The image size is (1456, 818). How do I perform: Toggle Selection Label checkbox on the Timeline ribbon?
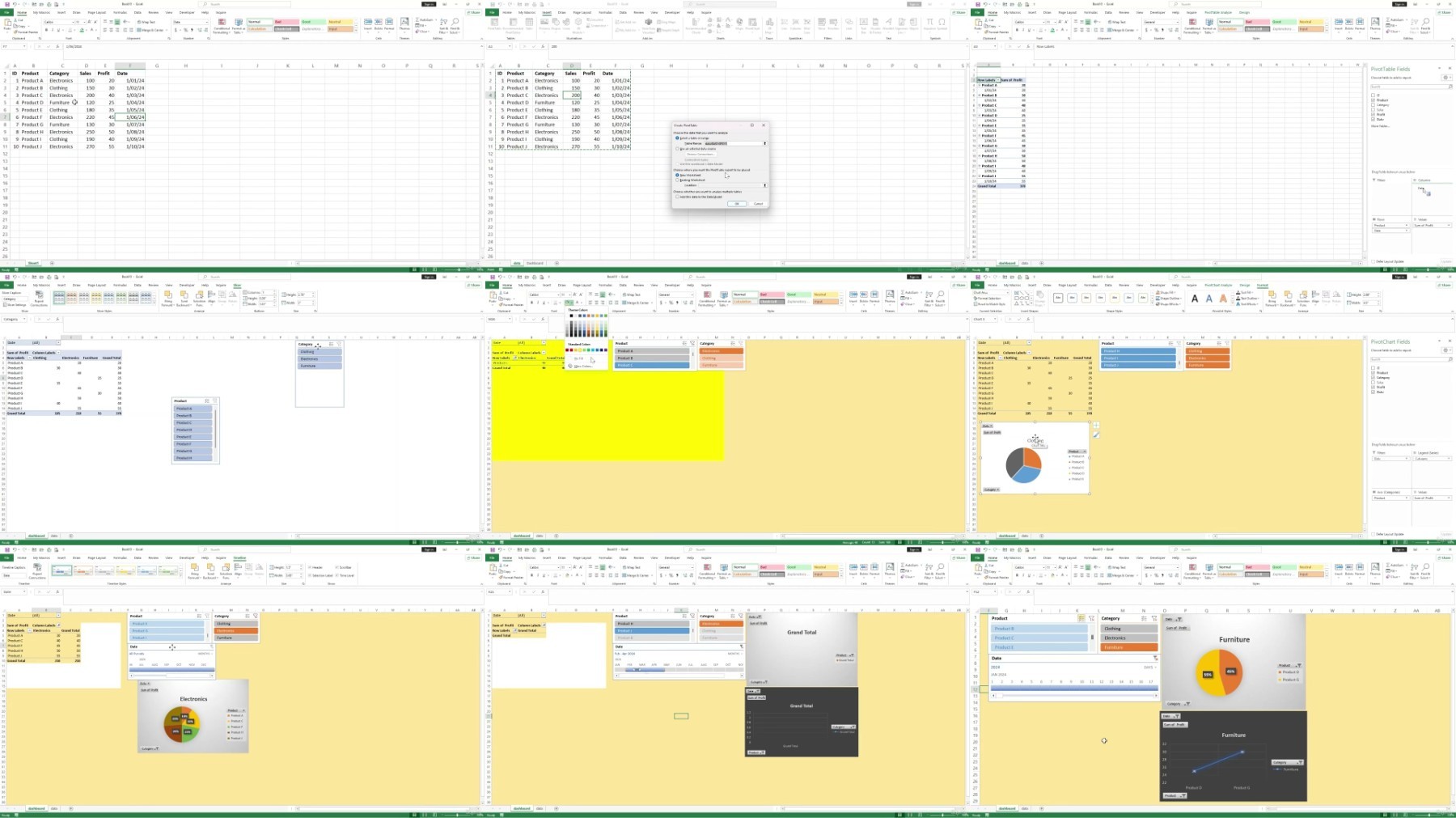[x=310, y=575]
